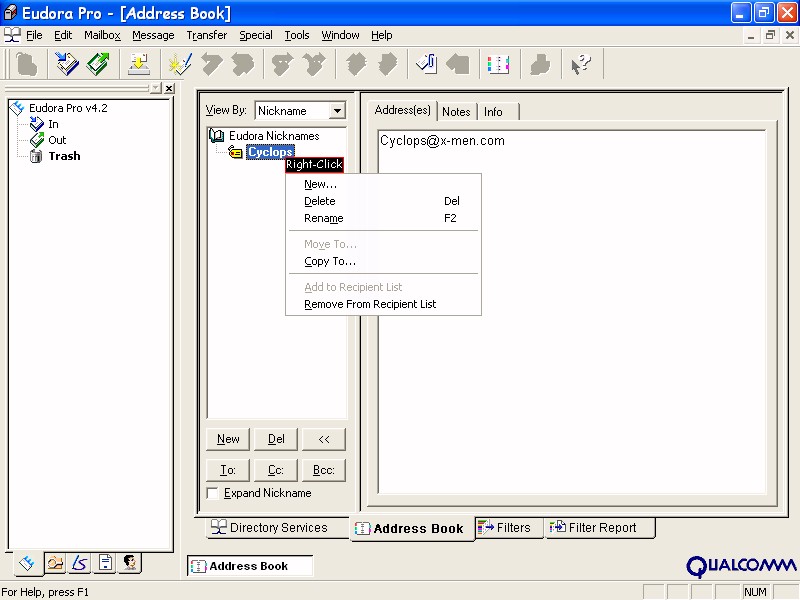Choose Rename from context menu
The width and height of the screenshot is (800, 600).
[x=383, y=218]
